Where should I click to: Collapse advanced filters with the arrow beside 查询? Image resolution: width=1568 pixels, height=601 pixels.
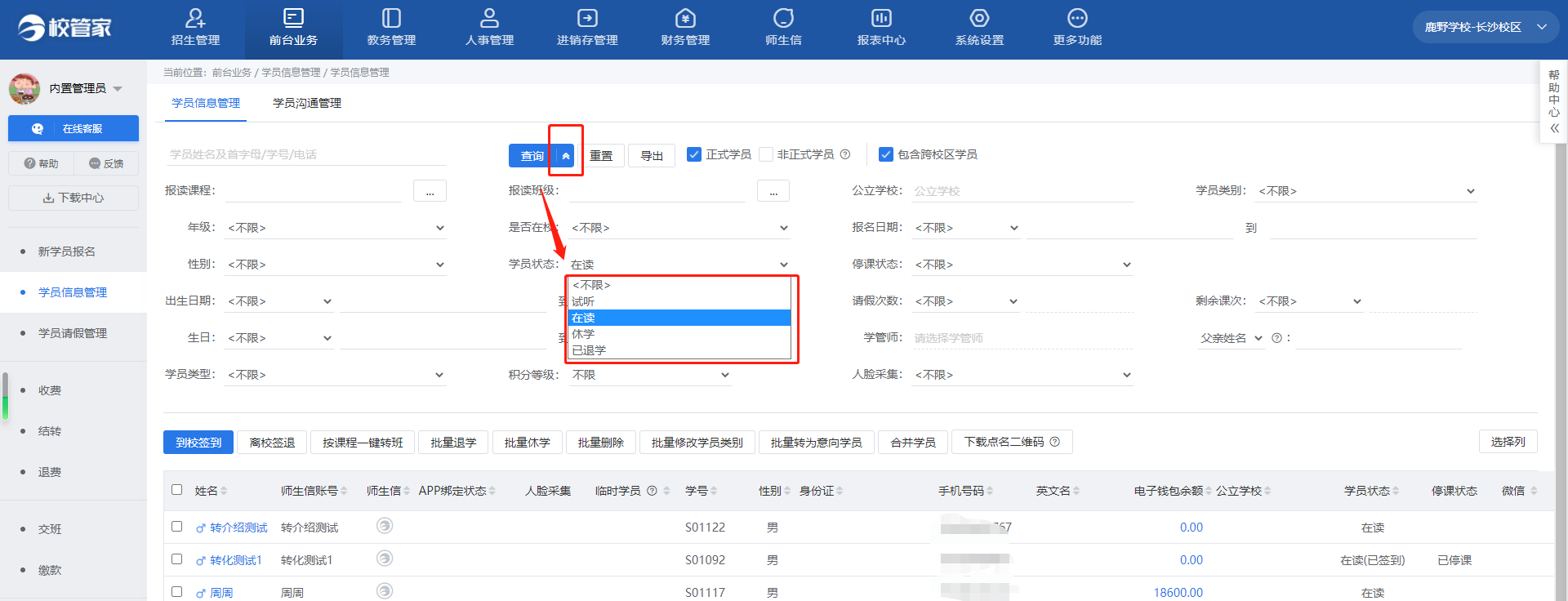(x=565, y=155)
